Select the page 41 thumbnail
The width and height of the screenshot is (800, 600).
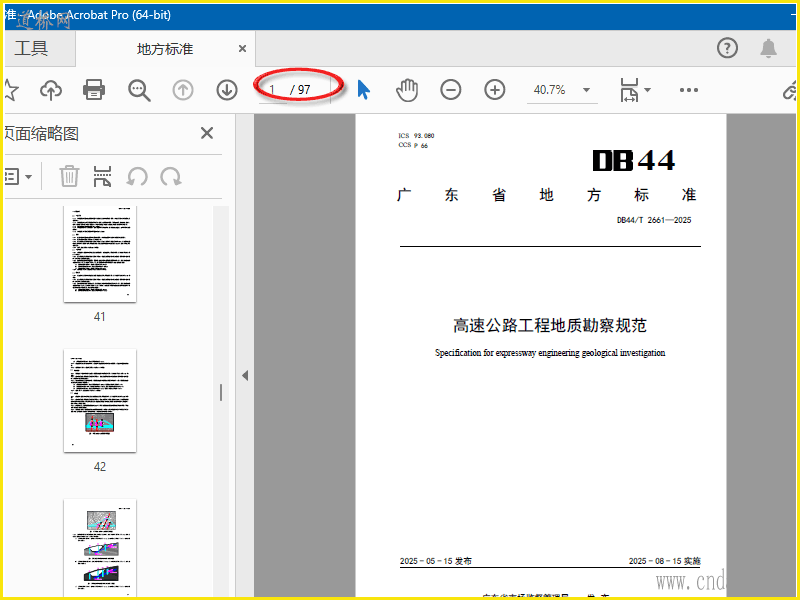pos(100,254)
